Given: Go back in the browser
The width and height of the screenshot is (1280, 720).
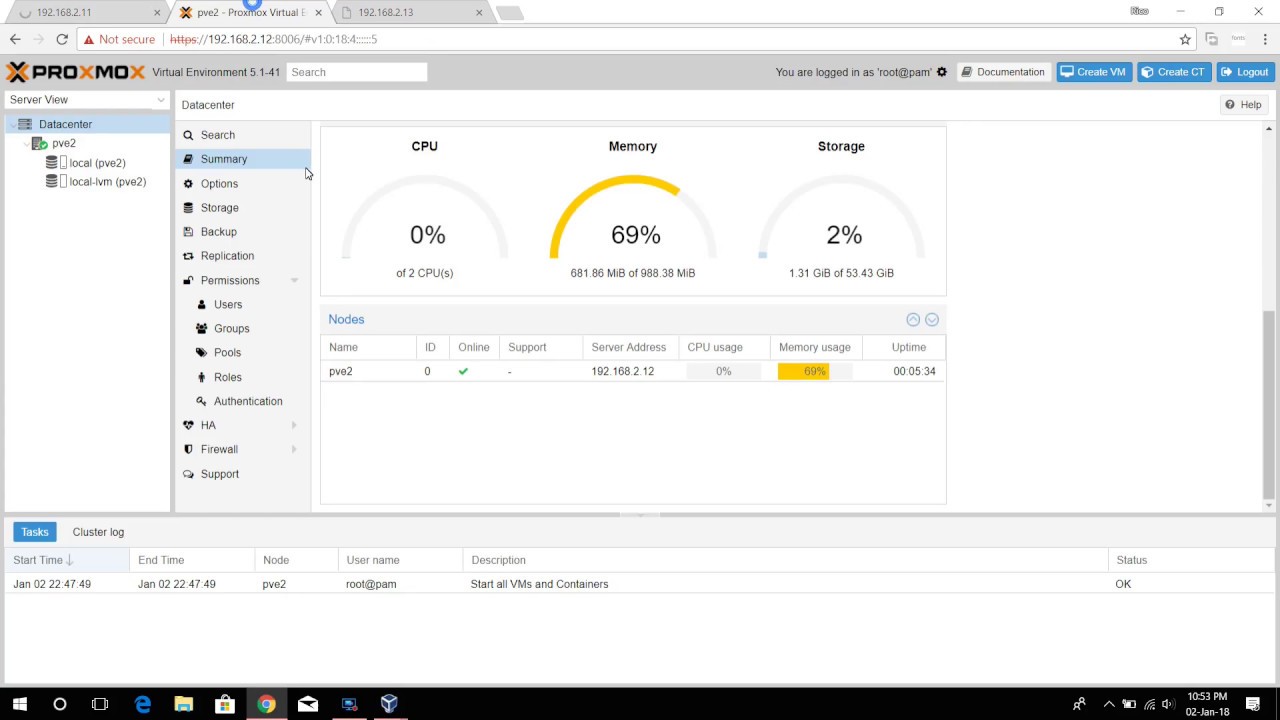Looking at the screenshot, I should tap(15, 39).
